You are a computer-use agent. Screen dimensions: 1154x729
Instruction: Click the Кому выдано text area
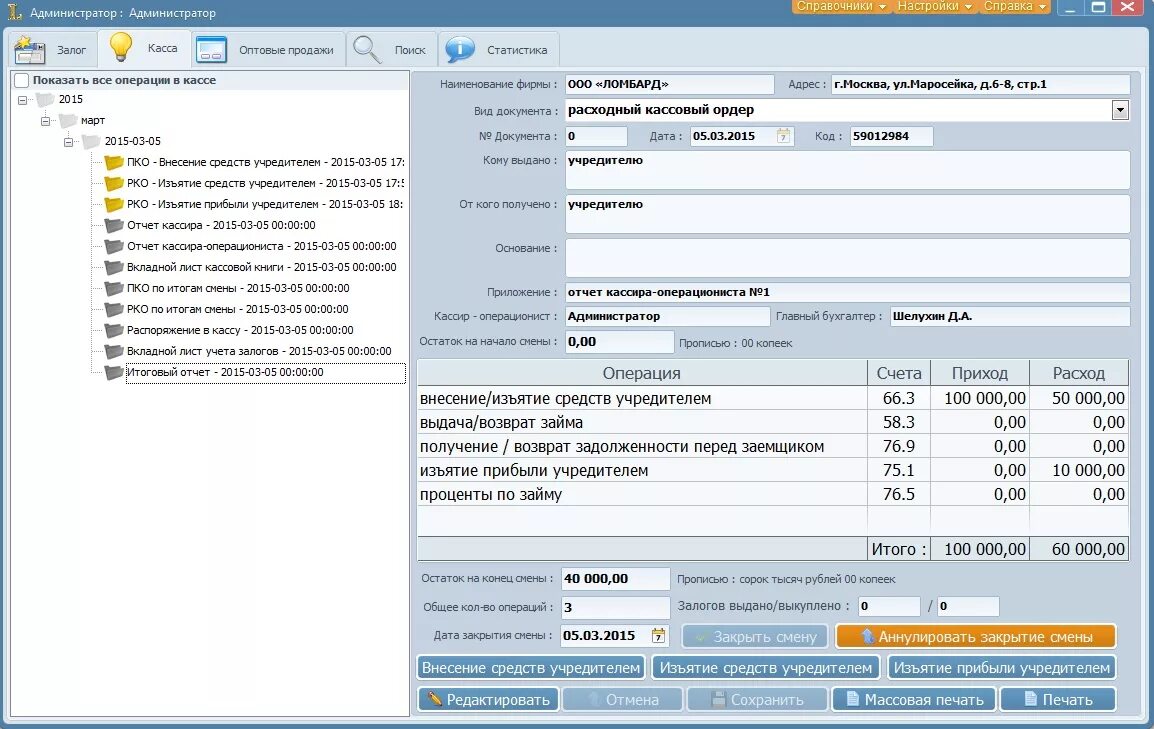pos(847,170)
